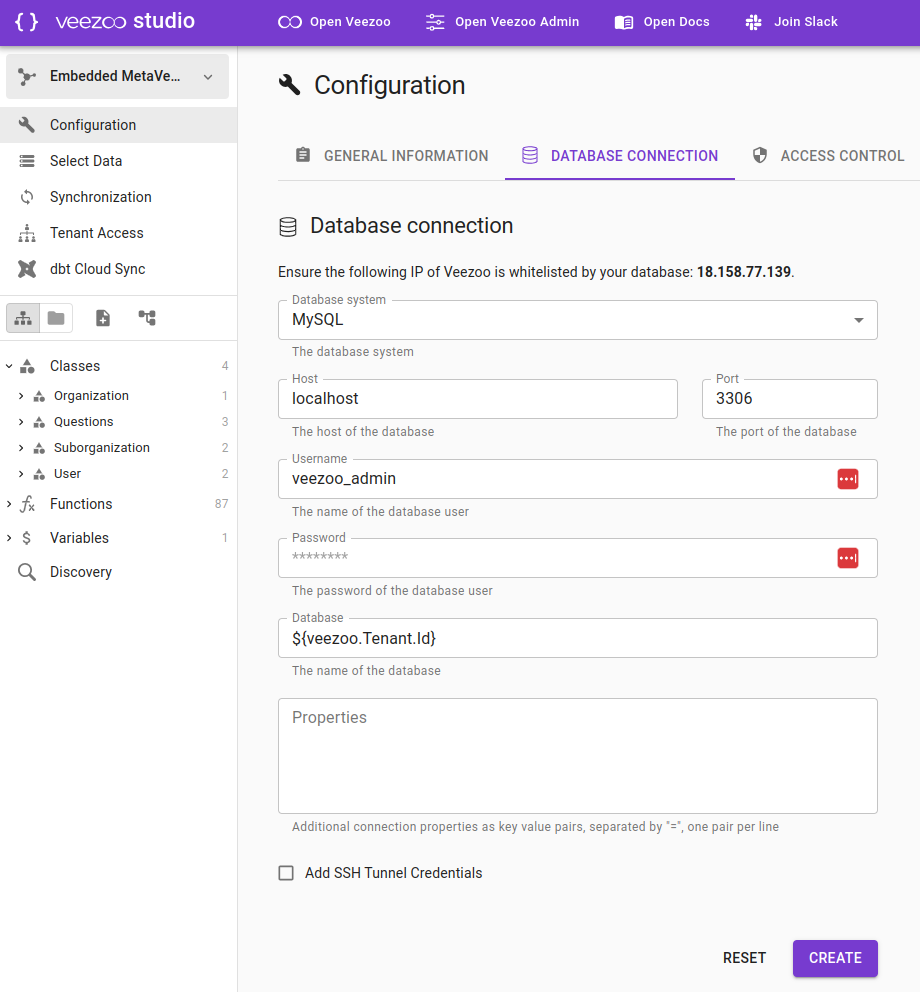Go to Synchronization in sidebar

[x=118, y=197]
